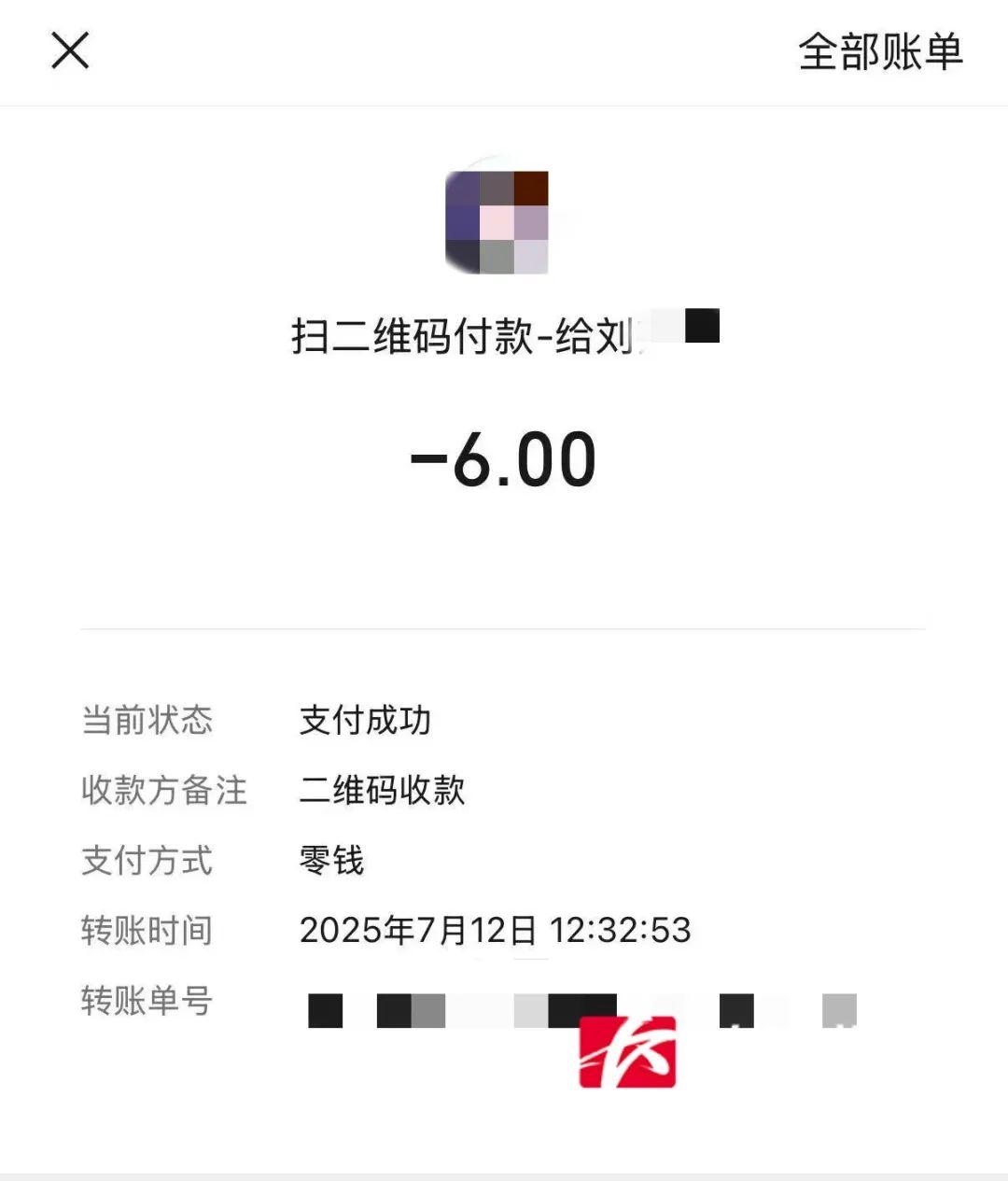Tap the 扫二维码付款 title text
The height and width of the screenshot is (1181, 1008).
[x=413, y=336]
